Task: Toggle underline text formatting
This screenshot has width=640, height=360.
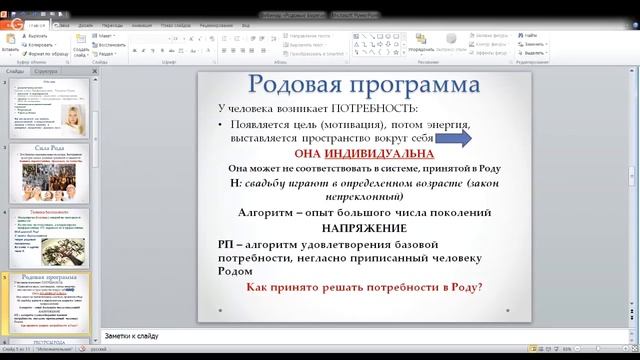Action: pyautogui.click(x=153, y=51)
